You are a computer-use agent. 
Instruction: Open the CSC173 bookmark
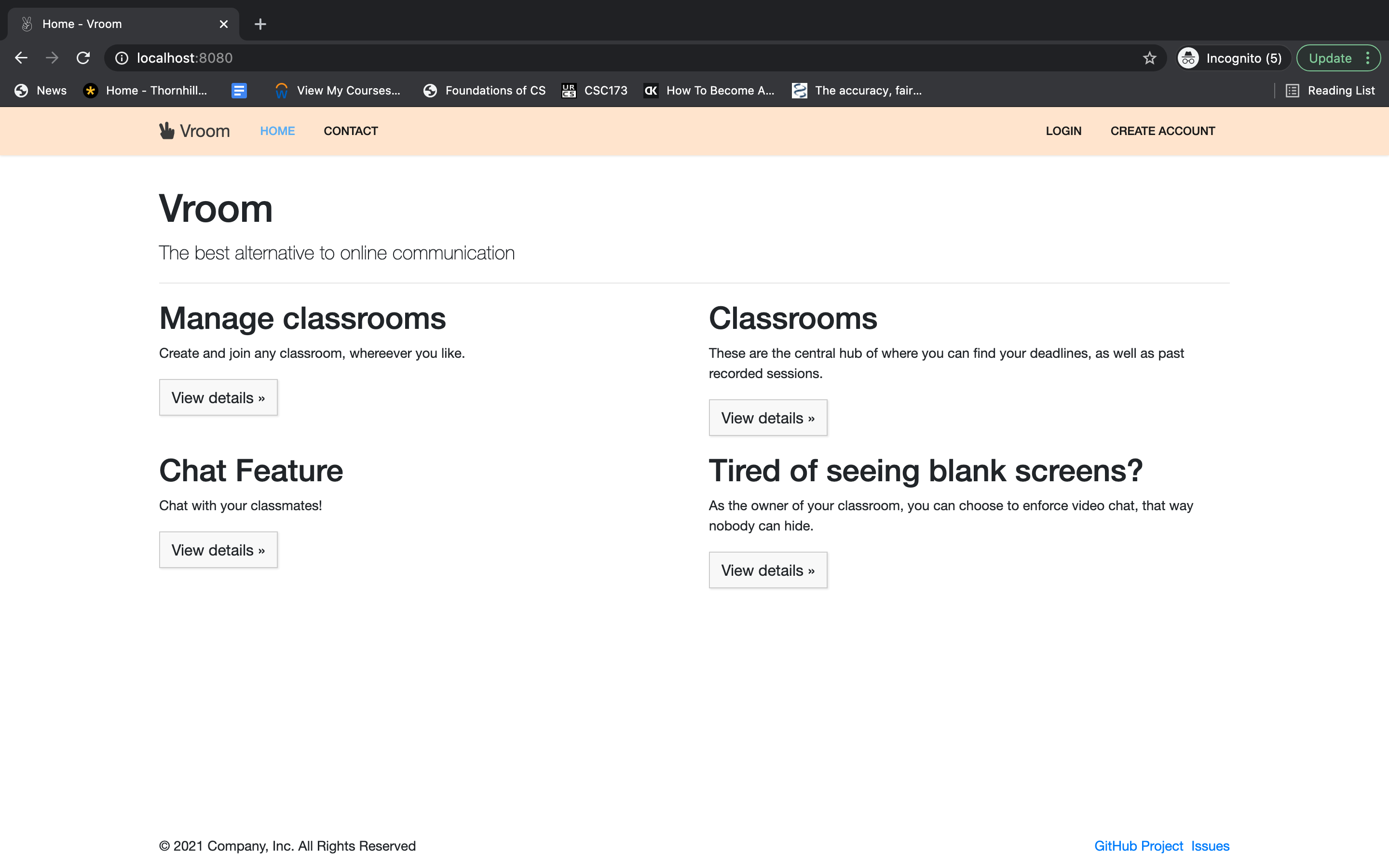[595, 91]
